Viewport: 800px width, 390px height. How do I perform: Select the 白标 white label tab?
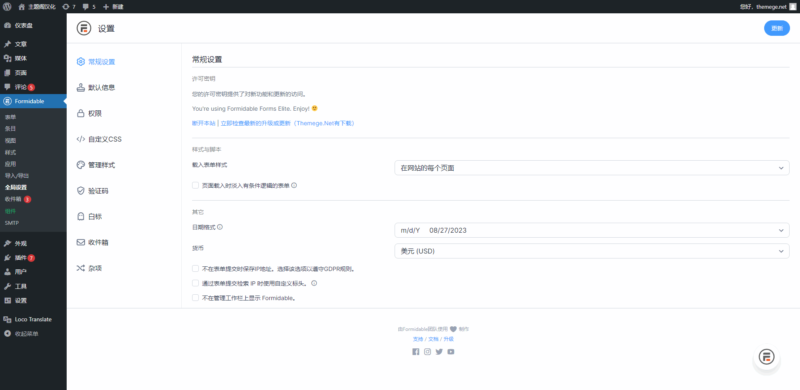coord(89,216)
